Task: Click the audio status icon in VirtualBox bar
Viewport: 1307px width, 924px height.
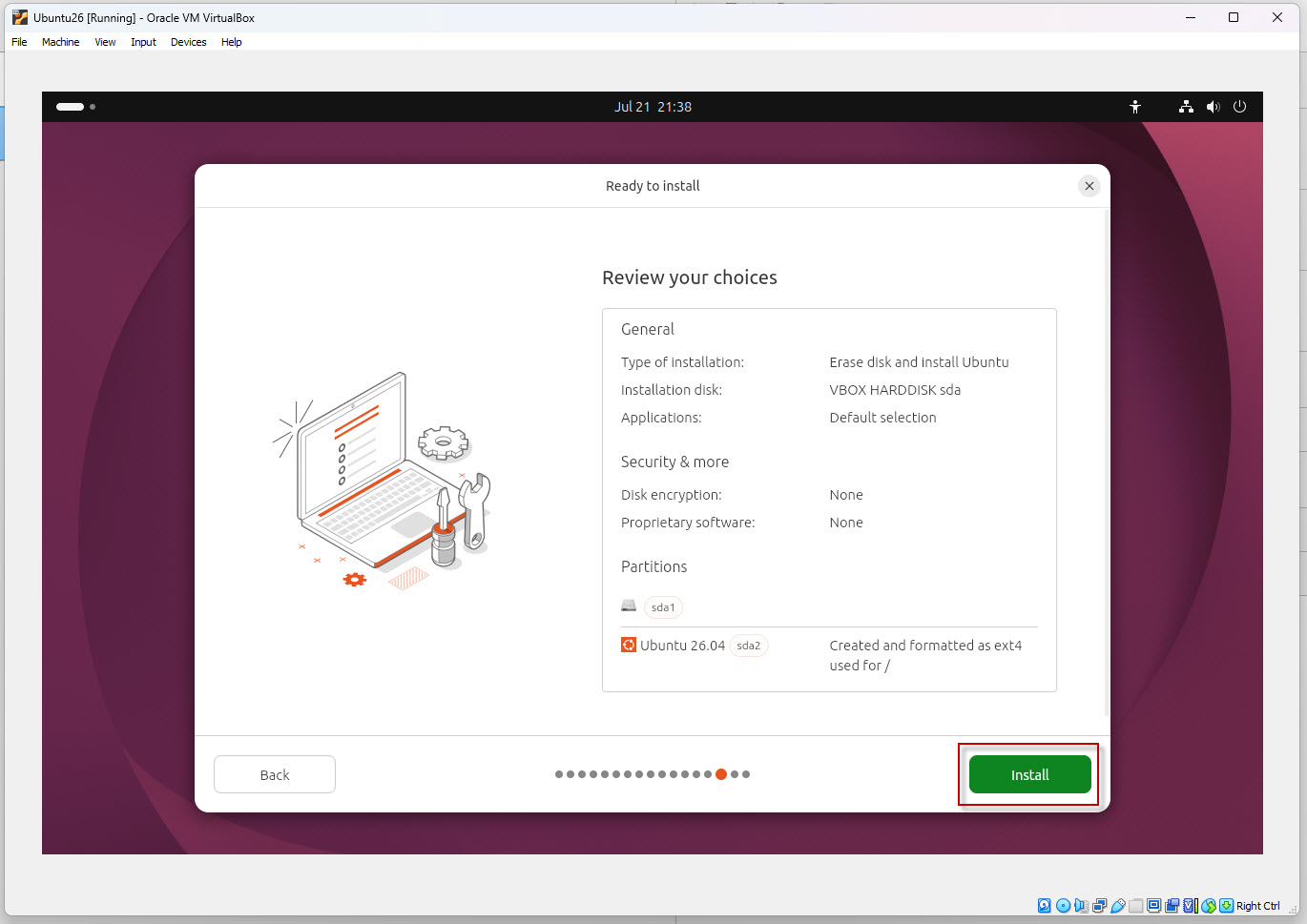Action: click(x=1081, y=906)
